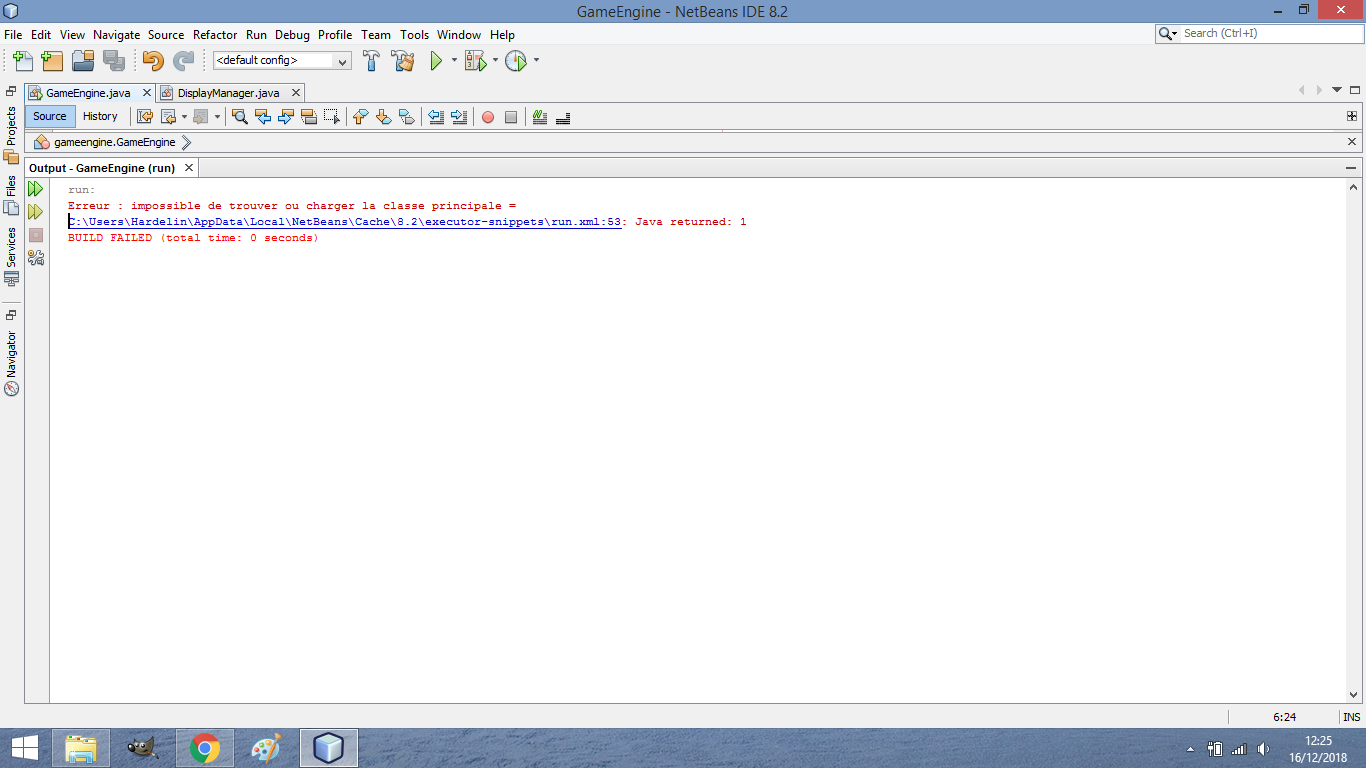
Task: Run the project with the green play icon
Action: [x=436, y=61]
